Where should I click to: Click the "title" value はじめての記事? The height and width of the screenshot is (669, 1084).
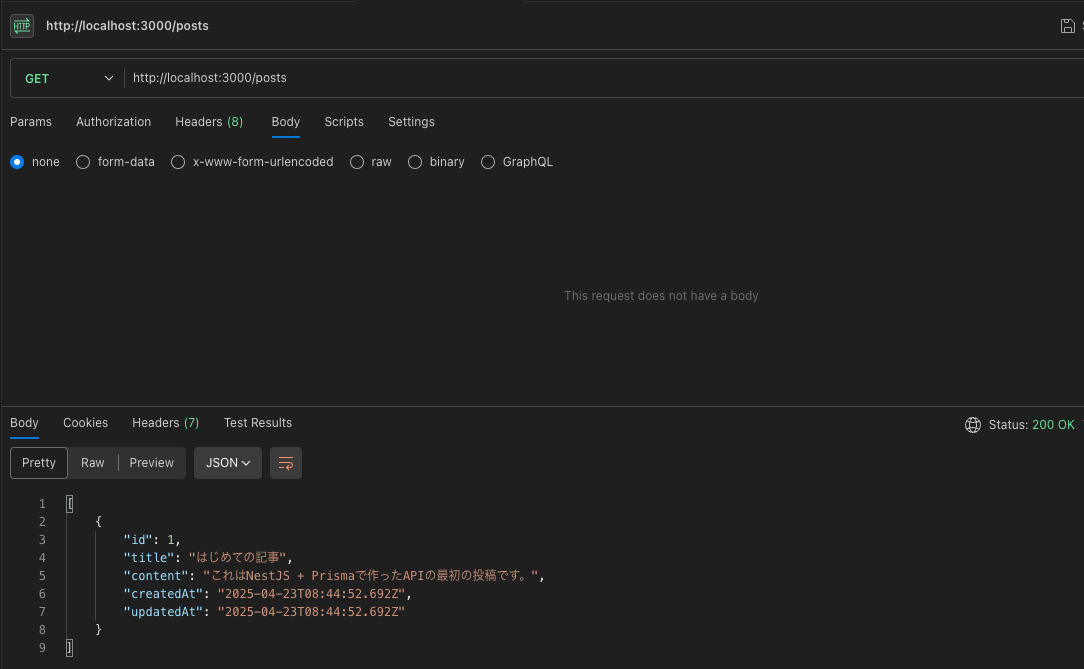click(x=237, y=558)
